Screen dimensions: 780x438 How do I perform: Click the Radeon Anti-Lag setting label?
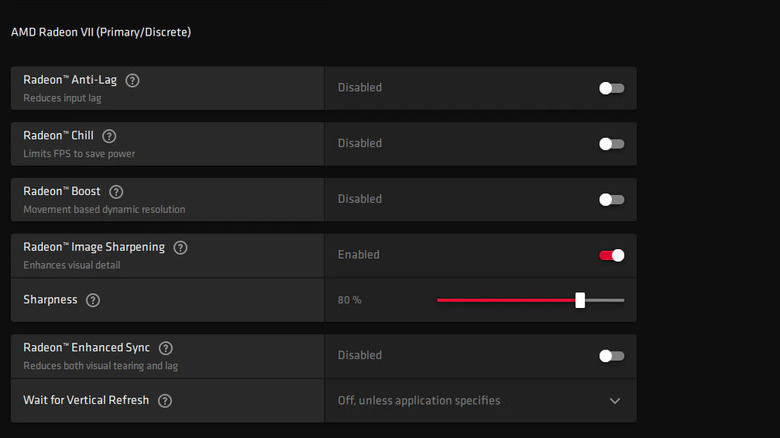point(67,80)
